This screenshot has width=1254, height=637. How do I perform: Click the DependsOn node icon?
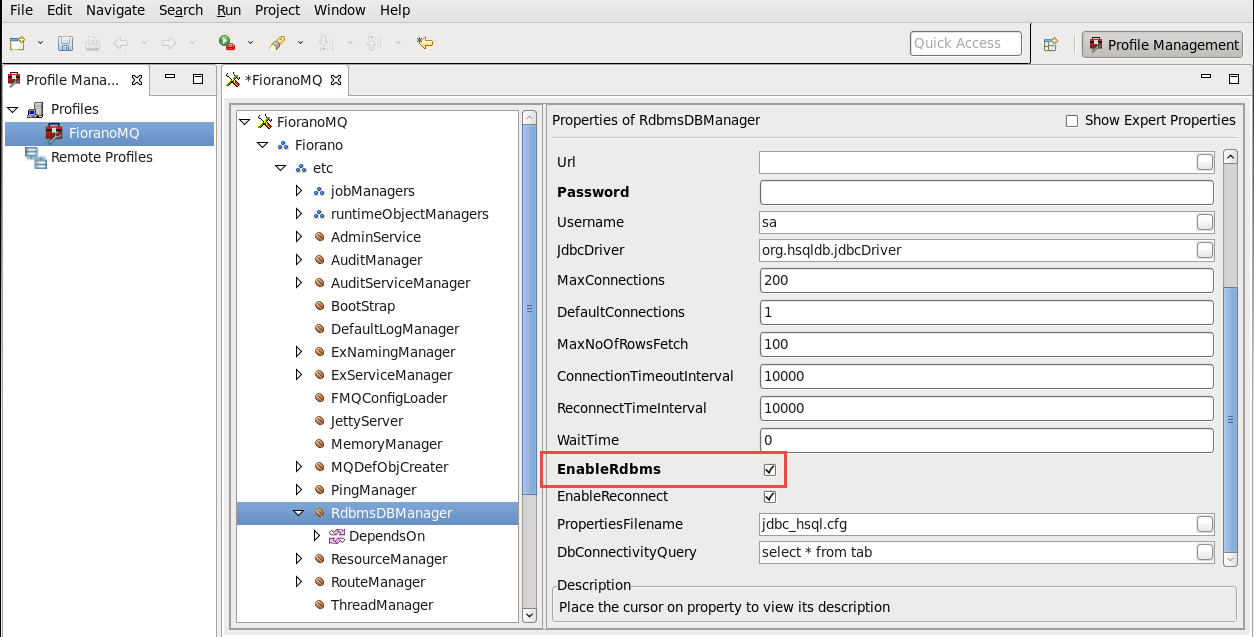[337, 536]
